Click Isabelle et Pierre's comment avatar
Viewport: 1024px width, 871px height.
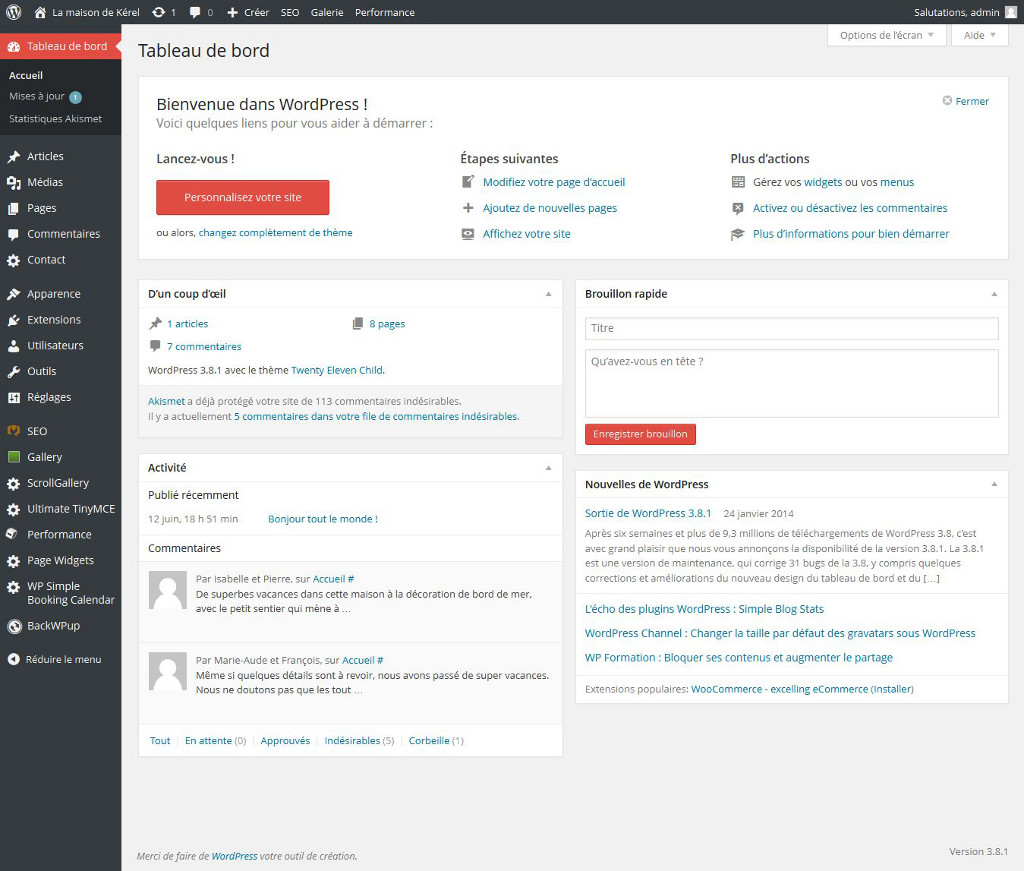click(x=168, y=590)
